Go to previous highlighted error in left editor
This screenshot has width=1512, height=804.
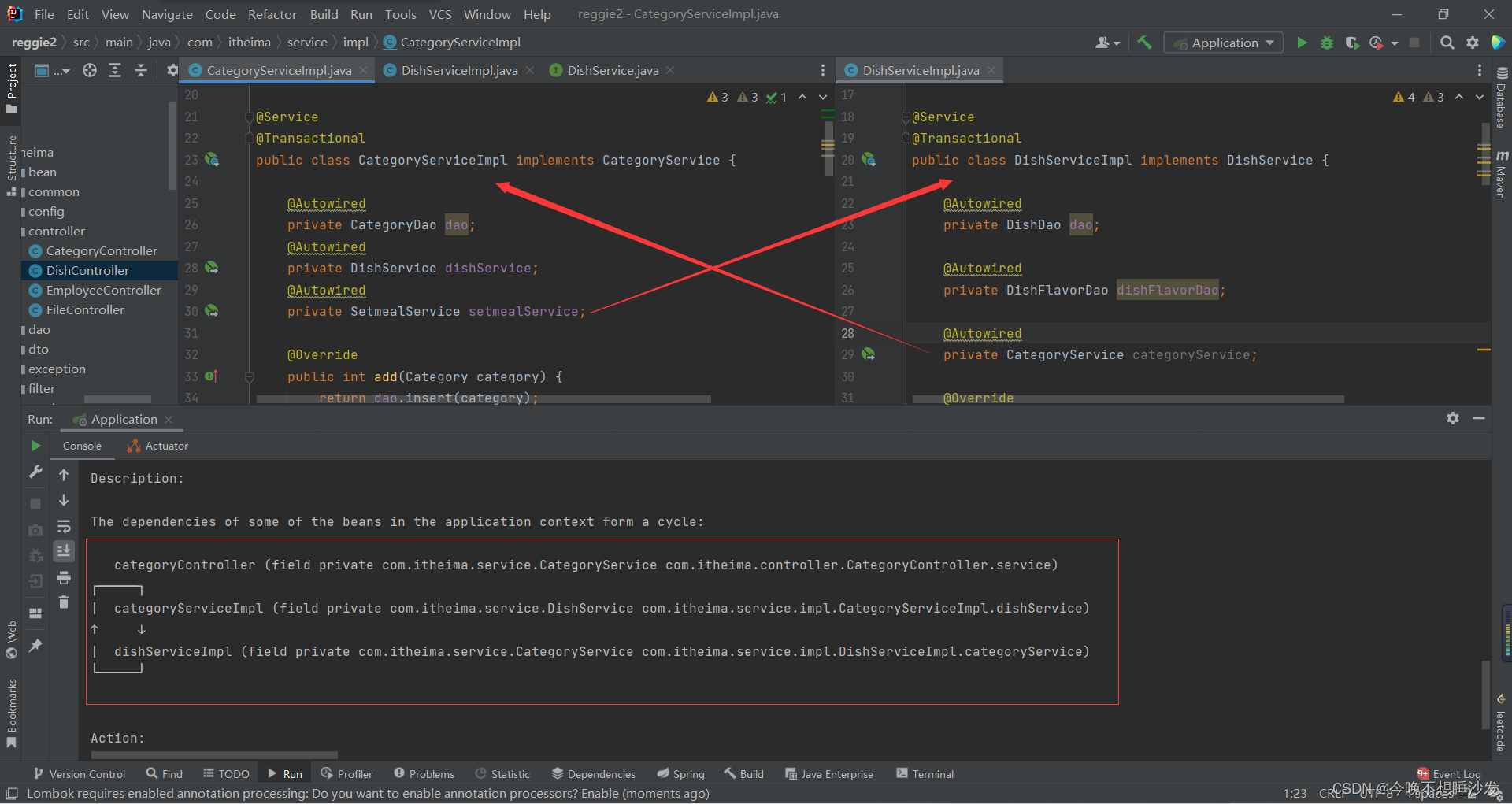coord(802,97)
